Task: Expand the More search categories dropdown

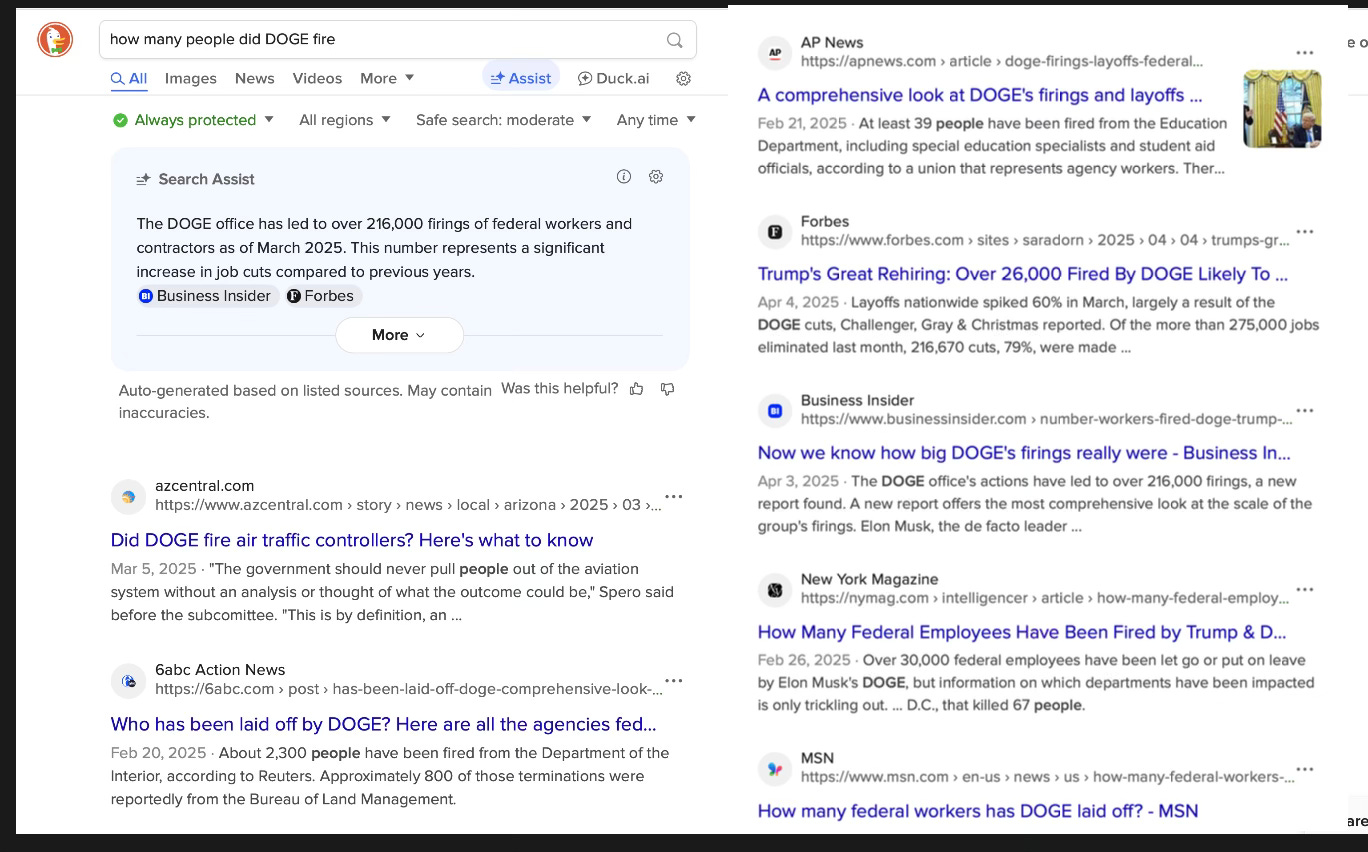Action: pos(387,78)
